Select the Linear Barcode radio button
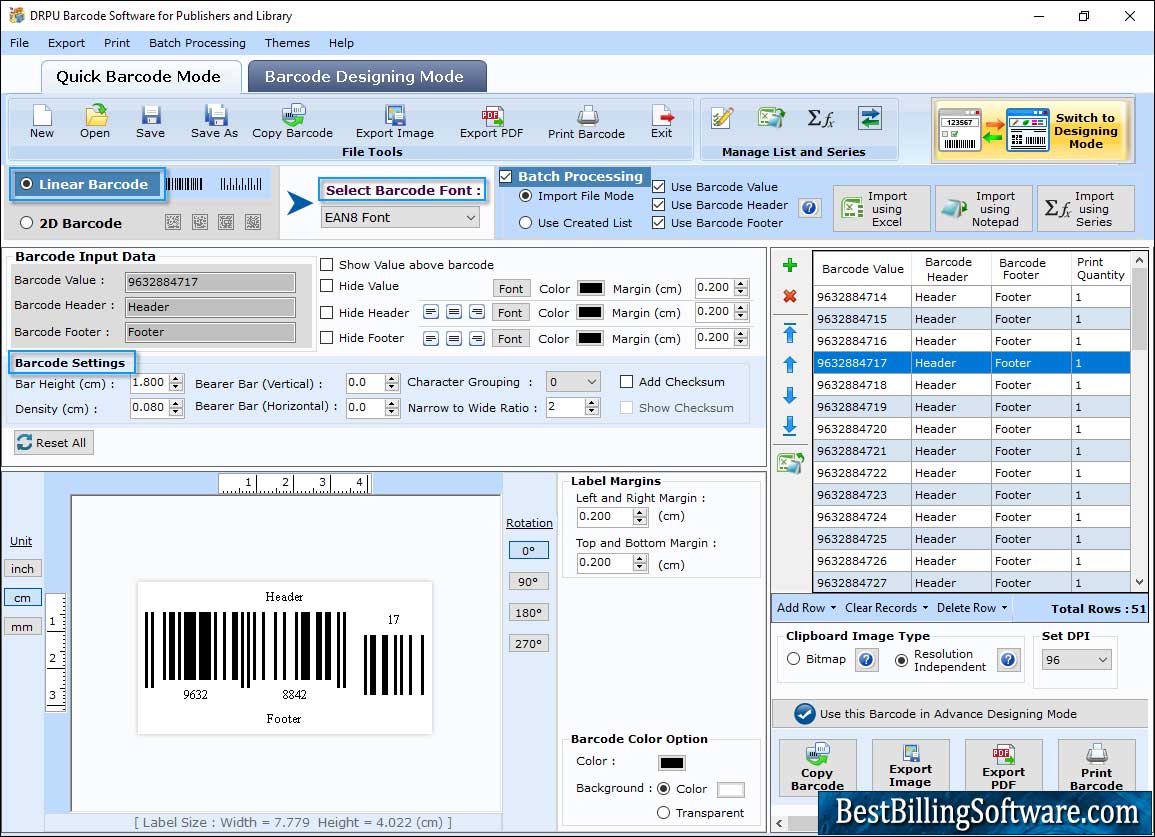This screenshot has width=1155, height=837. point(27,184)
